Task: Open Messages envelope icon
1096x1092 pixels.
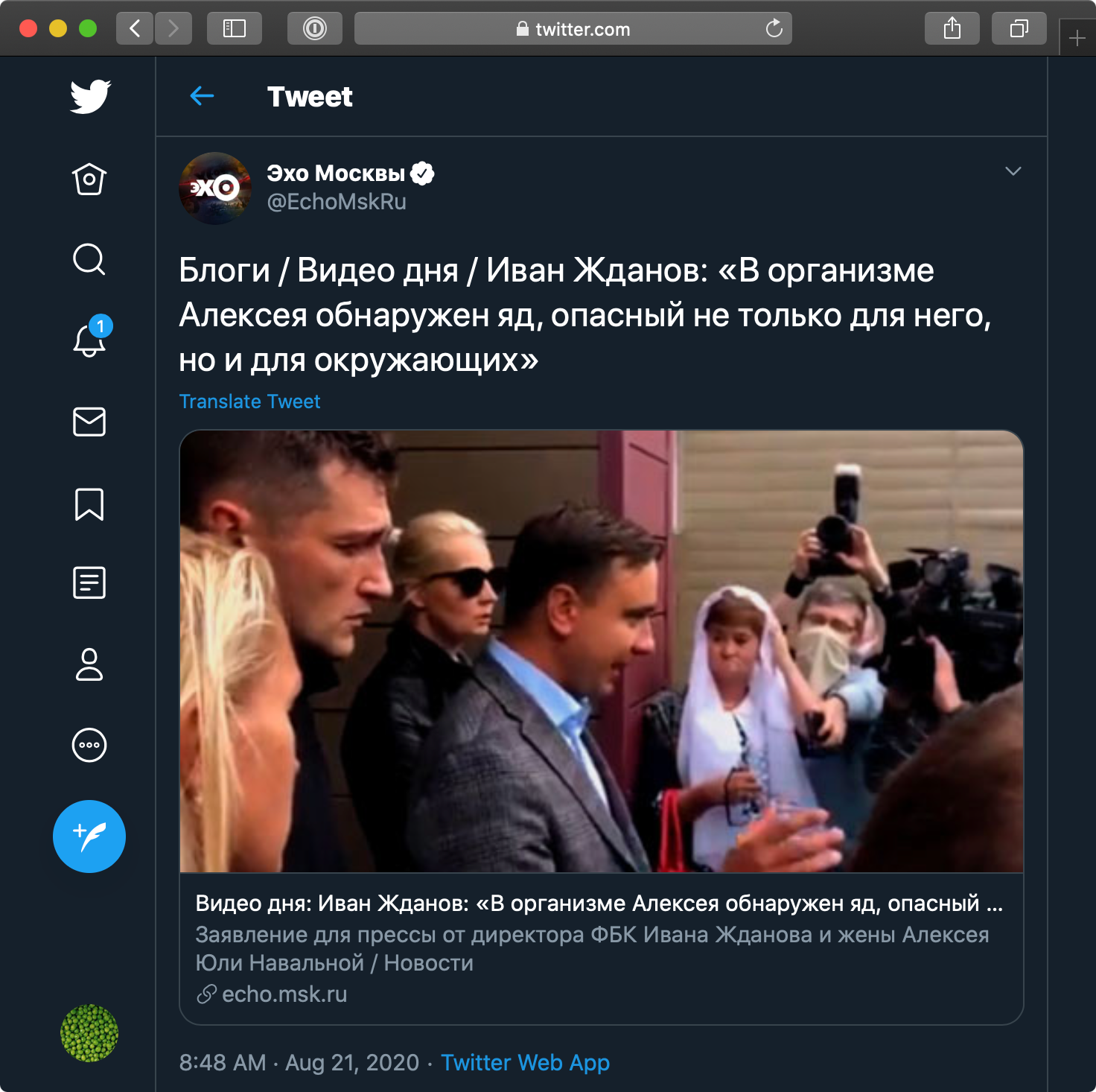Action: 89,422
